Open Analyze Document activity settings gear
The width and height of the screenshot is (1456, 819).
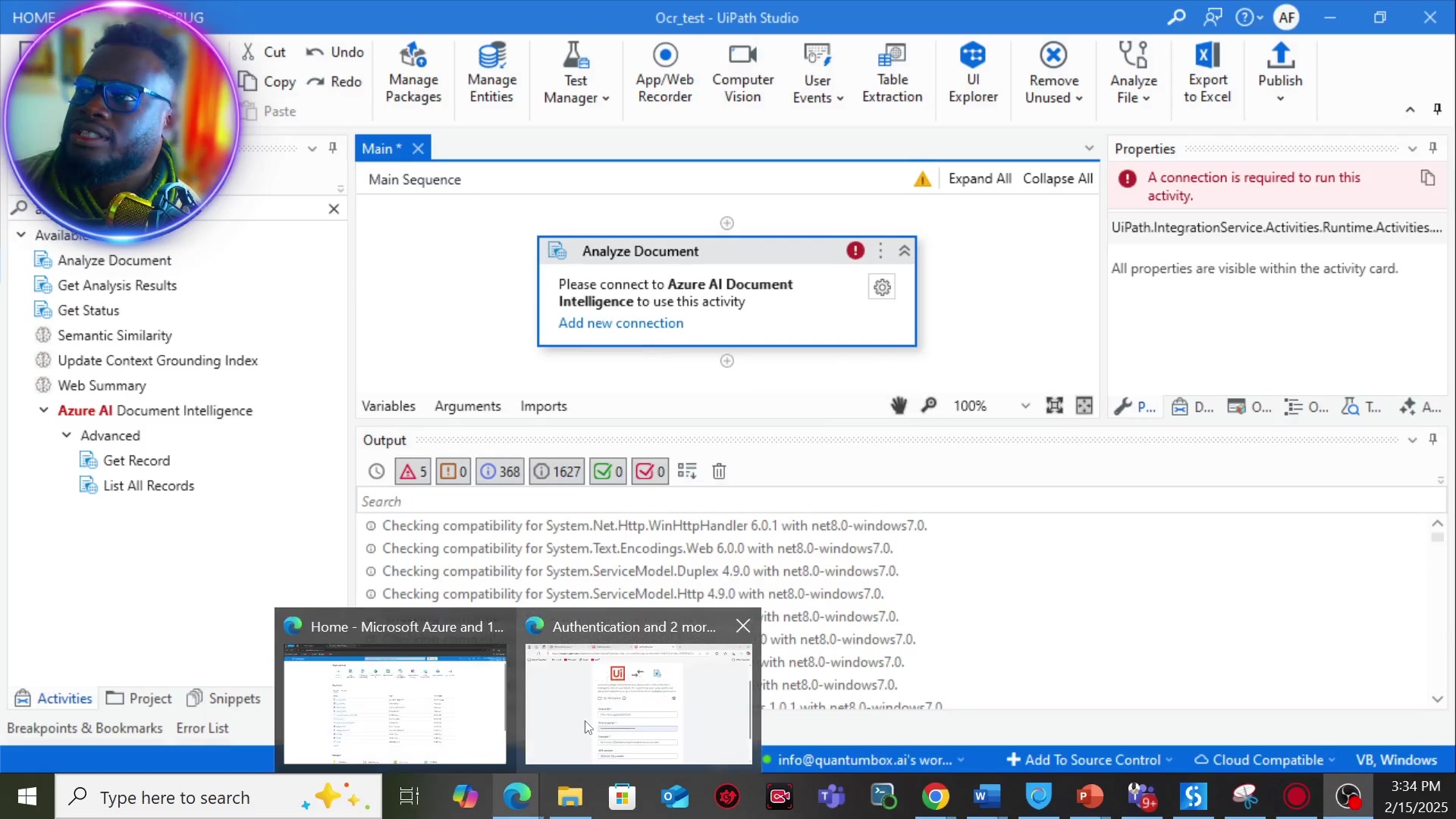882,287
